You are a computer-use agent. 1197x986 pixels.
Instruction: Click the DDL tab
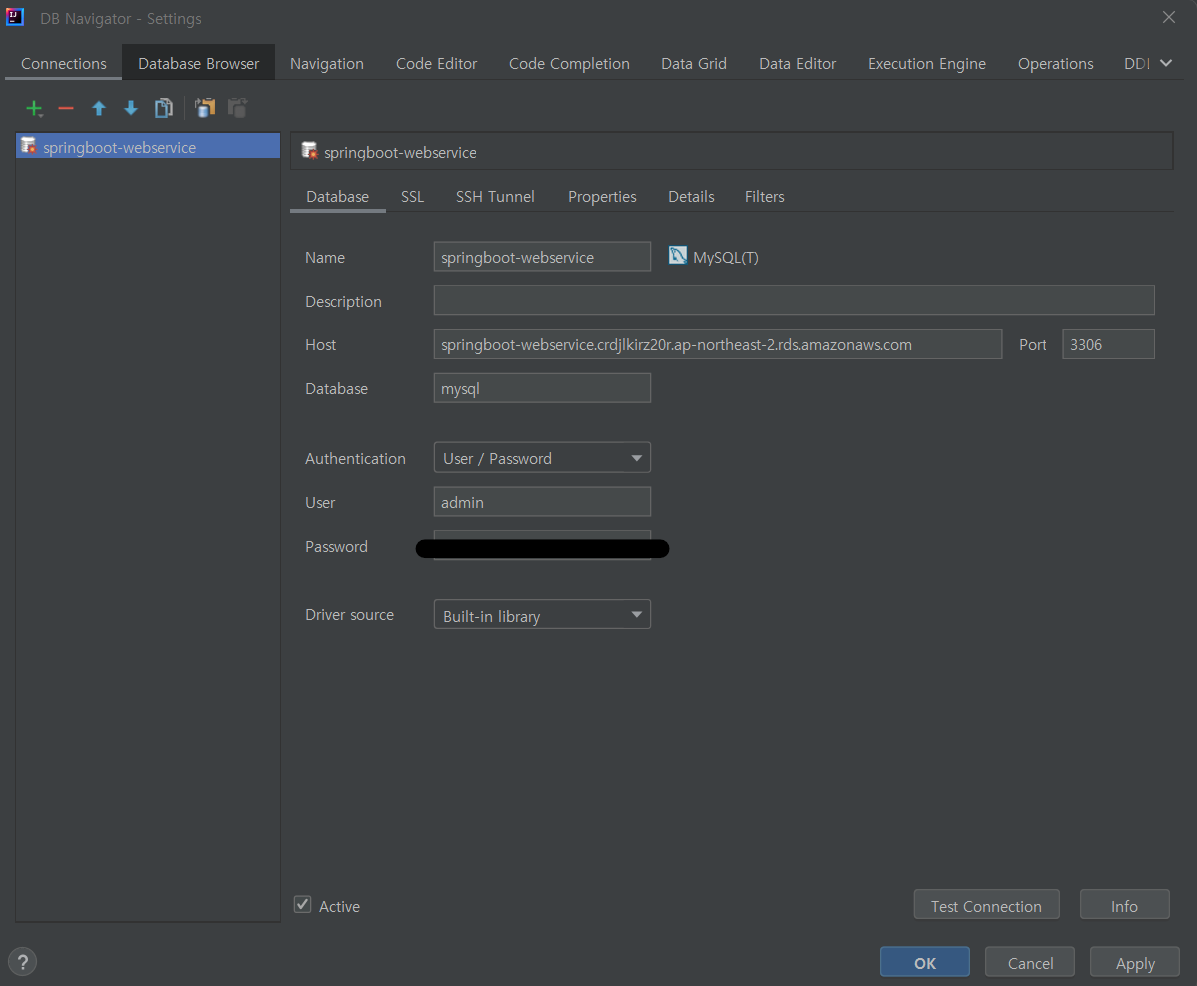[x=1136, y=63]
